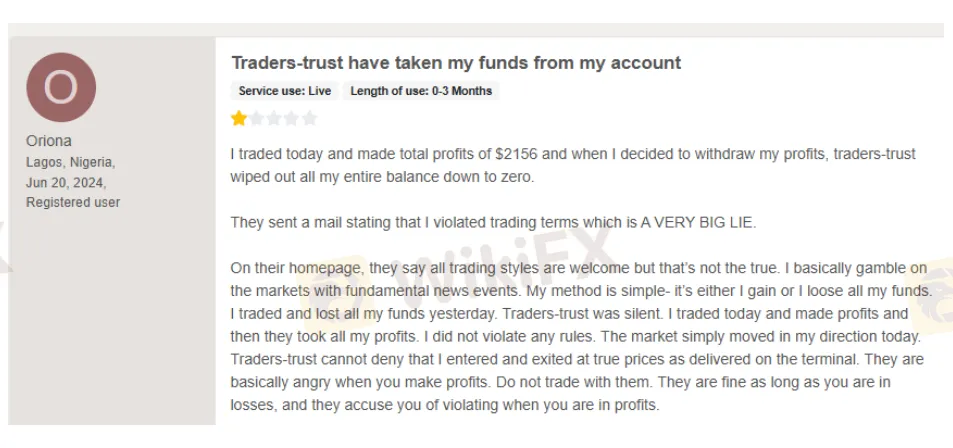The height and width of the screenshot is (448, 953).
Task: Click the third rating star
Action: [x=274, y=119]
